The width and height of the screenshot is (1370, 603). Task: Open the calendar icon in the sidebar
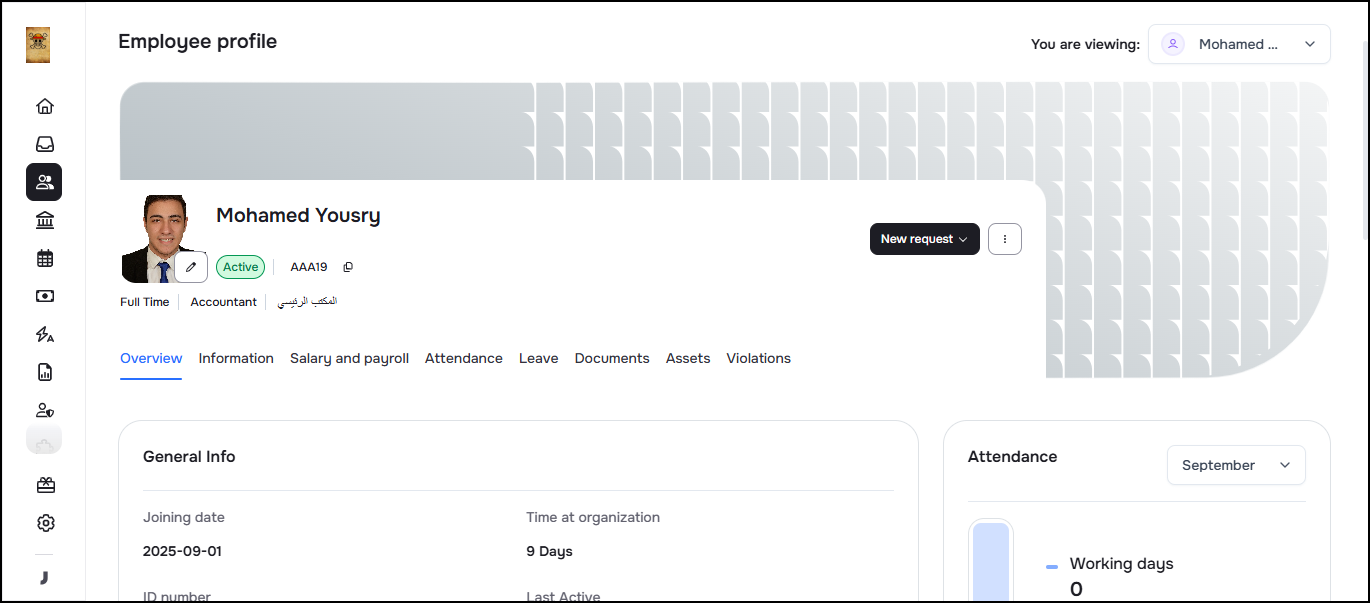coord(44,258)
